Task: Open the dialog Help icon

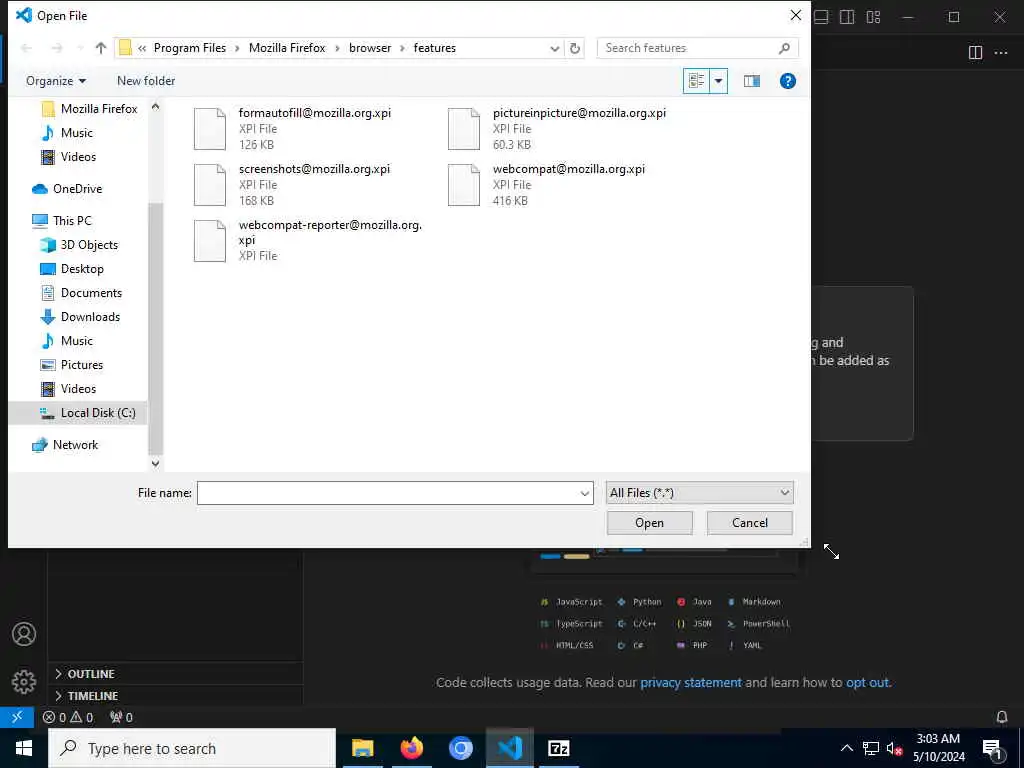Action: point(788,81)
